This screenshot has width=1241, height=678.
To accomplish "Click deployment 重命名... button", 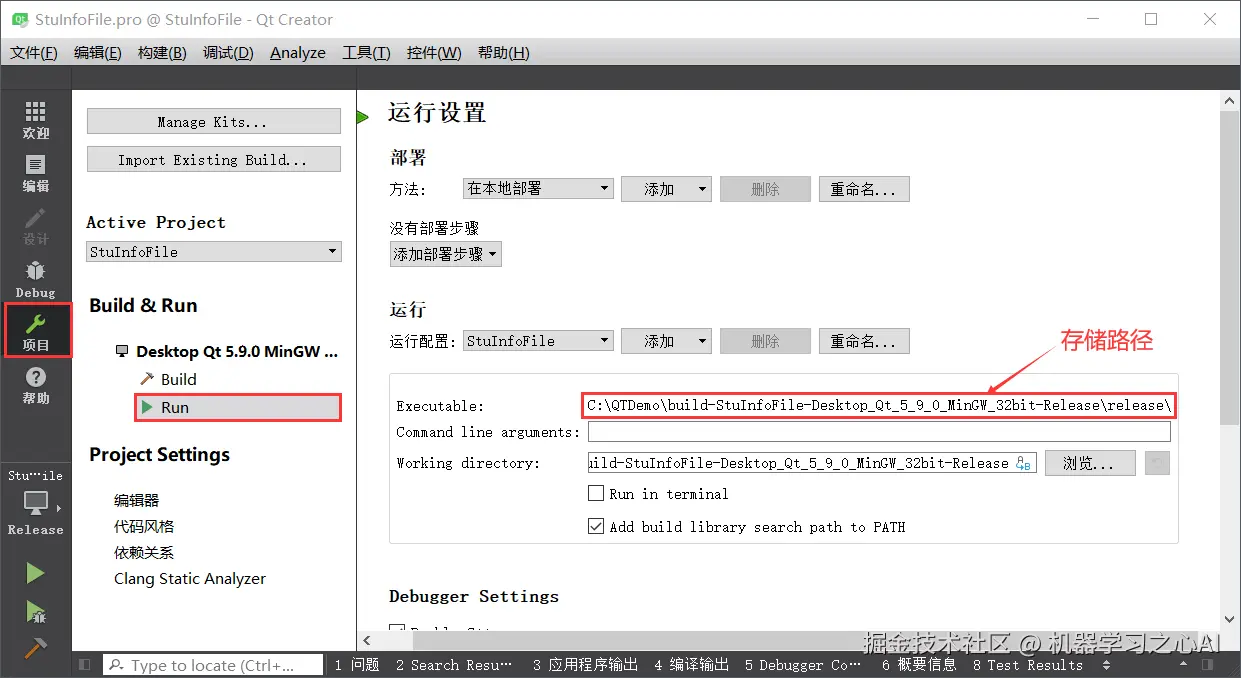I will pyautogui.click(x=864, y=188).
